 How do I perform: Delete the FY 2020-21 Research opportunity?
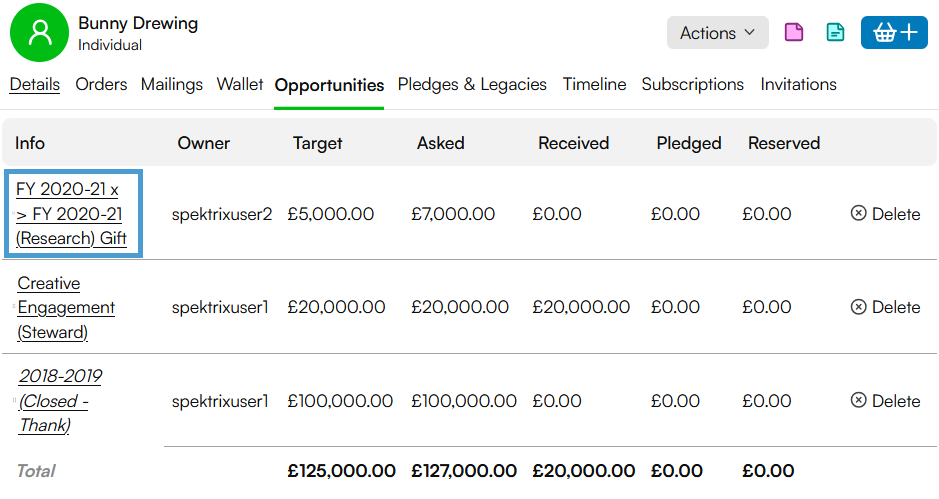(885, 214)
